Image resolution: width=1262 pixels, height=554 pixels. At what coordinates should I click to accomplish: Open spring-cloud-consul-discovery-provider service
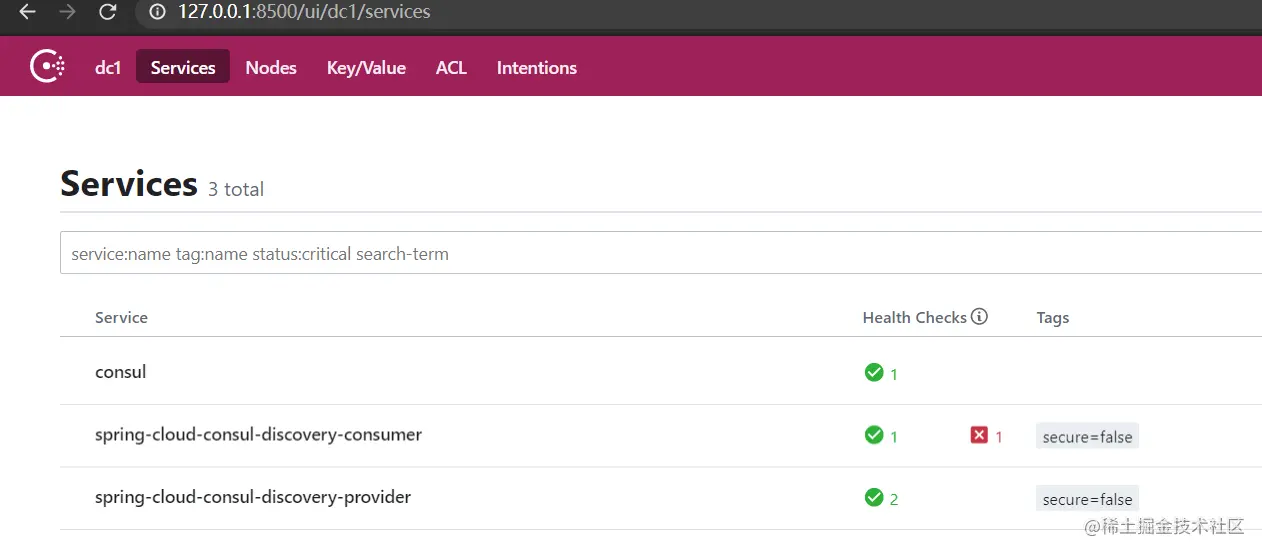pyautogui.click(x=253, y=497)
